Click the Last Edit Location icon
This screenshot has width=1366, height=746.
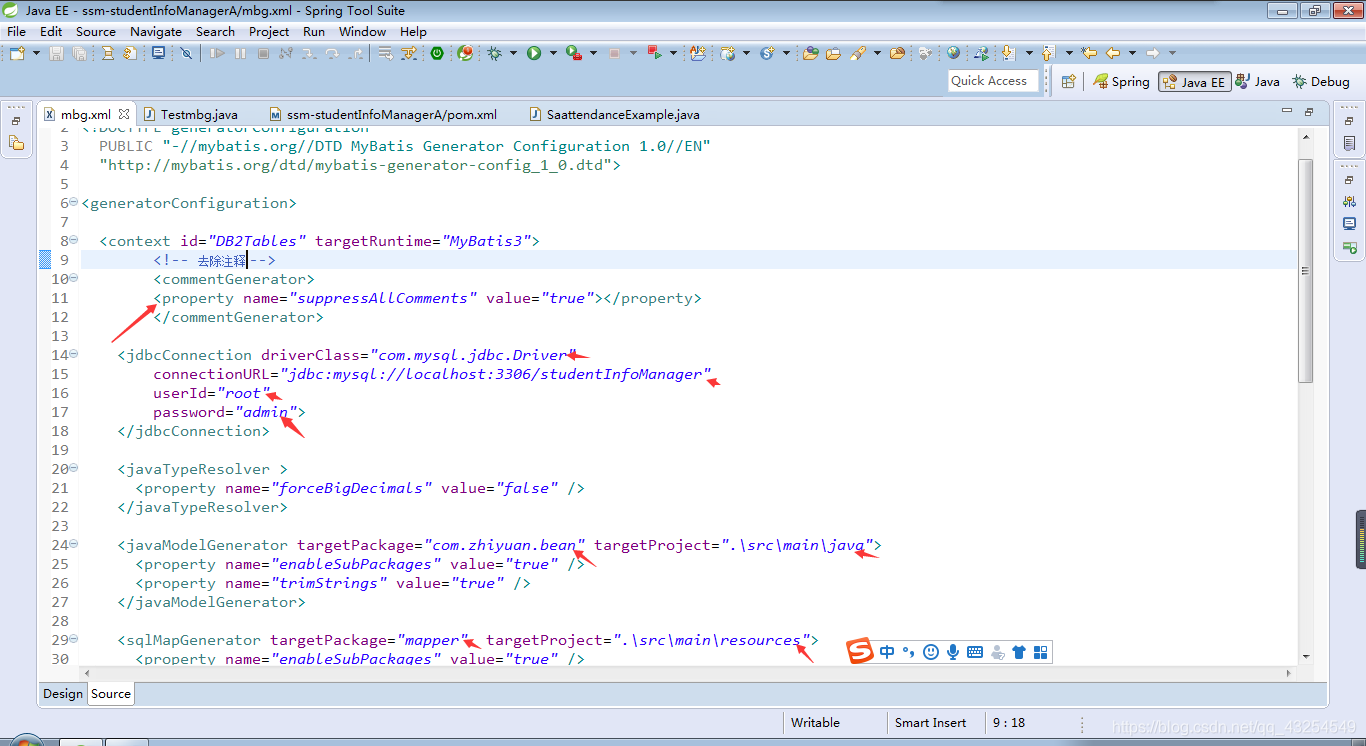1089,53
